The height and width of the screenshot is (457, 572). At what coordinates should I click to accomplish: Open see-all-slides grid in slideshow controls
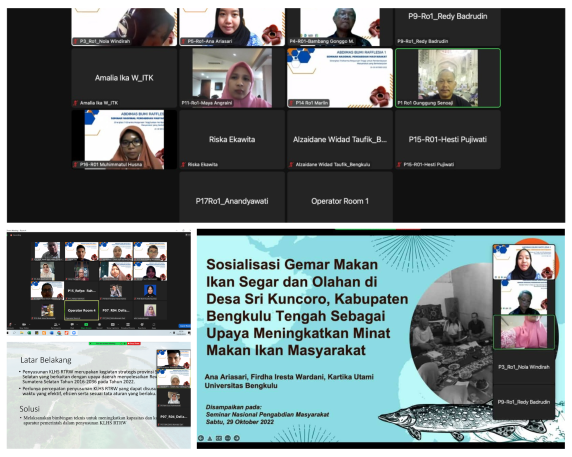pyautogui.click(x=219, y=438)
